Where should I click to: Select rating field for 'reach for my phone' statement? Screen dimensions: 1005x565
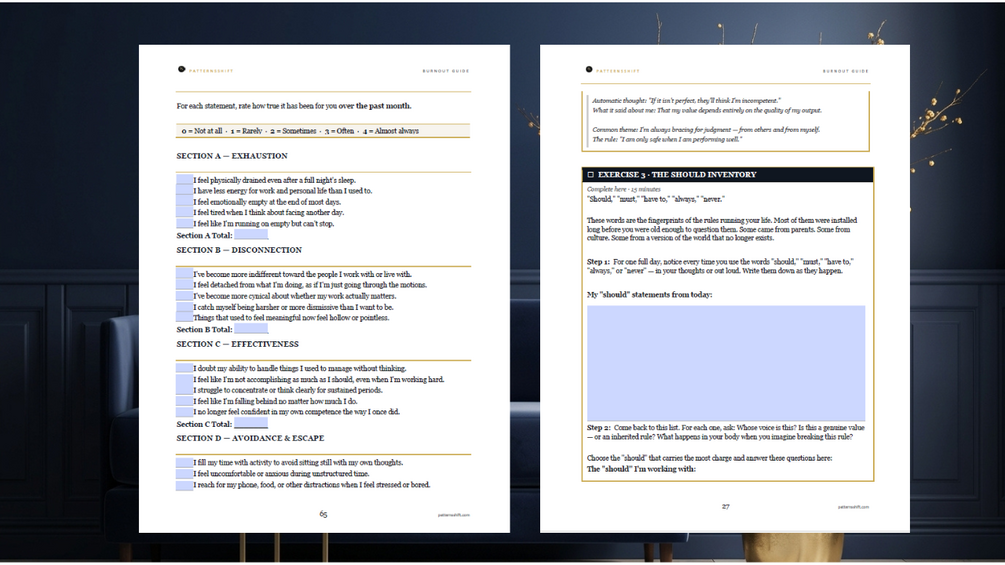185,485
